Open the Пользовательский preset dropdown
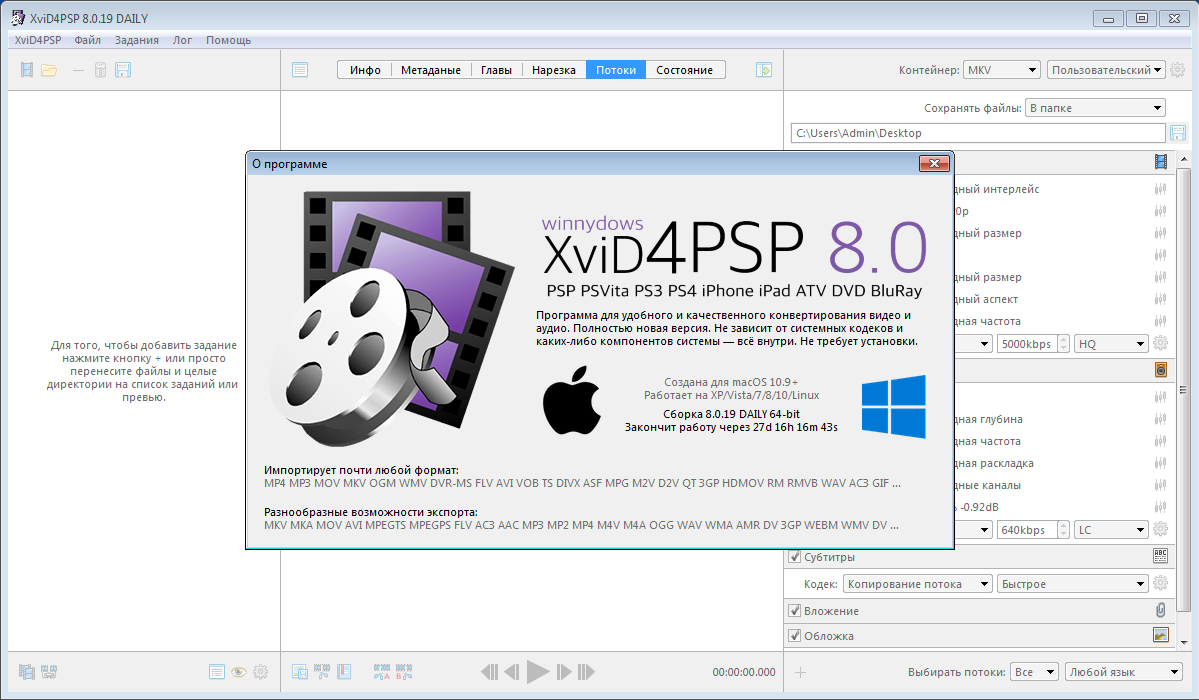The width and height of the screenshot is (1199, 700). (x=1106, y=70)
